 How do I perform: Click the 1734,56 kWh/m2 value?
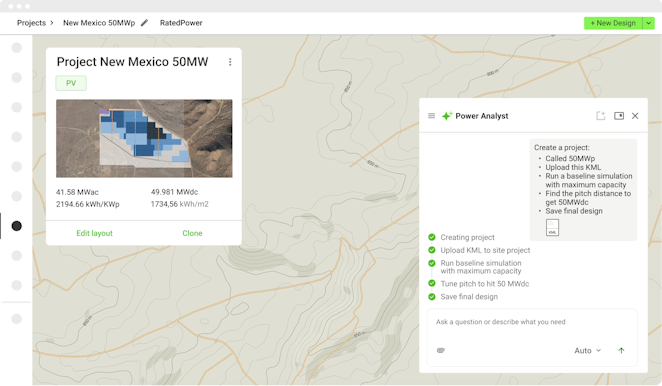point(179,204)
